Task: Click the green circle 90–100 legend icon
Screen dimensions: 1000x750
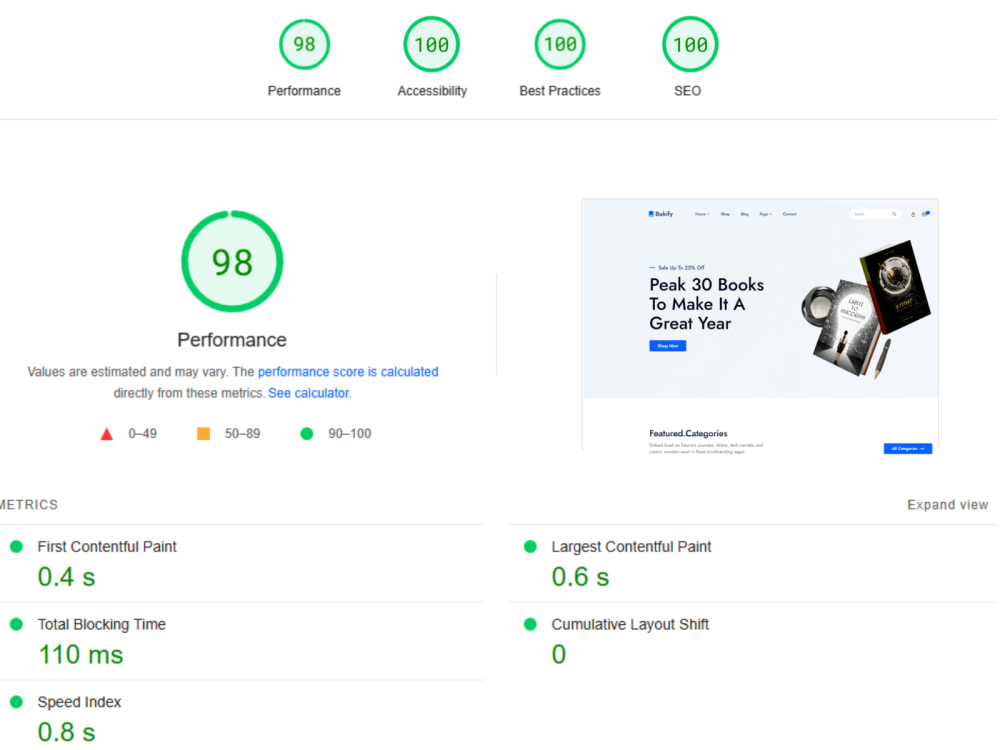Action: click(x=307, y=434)
